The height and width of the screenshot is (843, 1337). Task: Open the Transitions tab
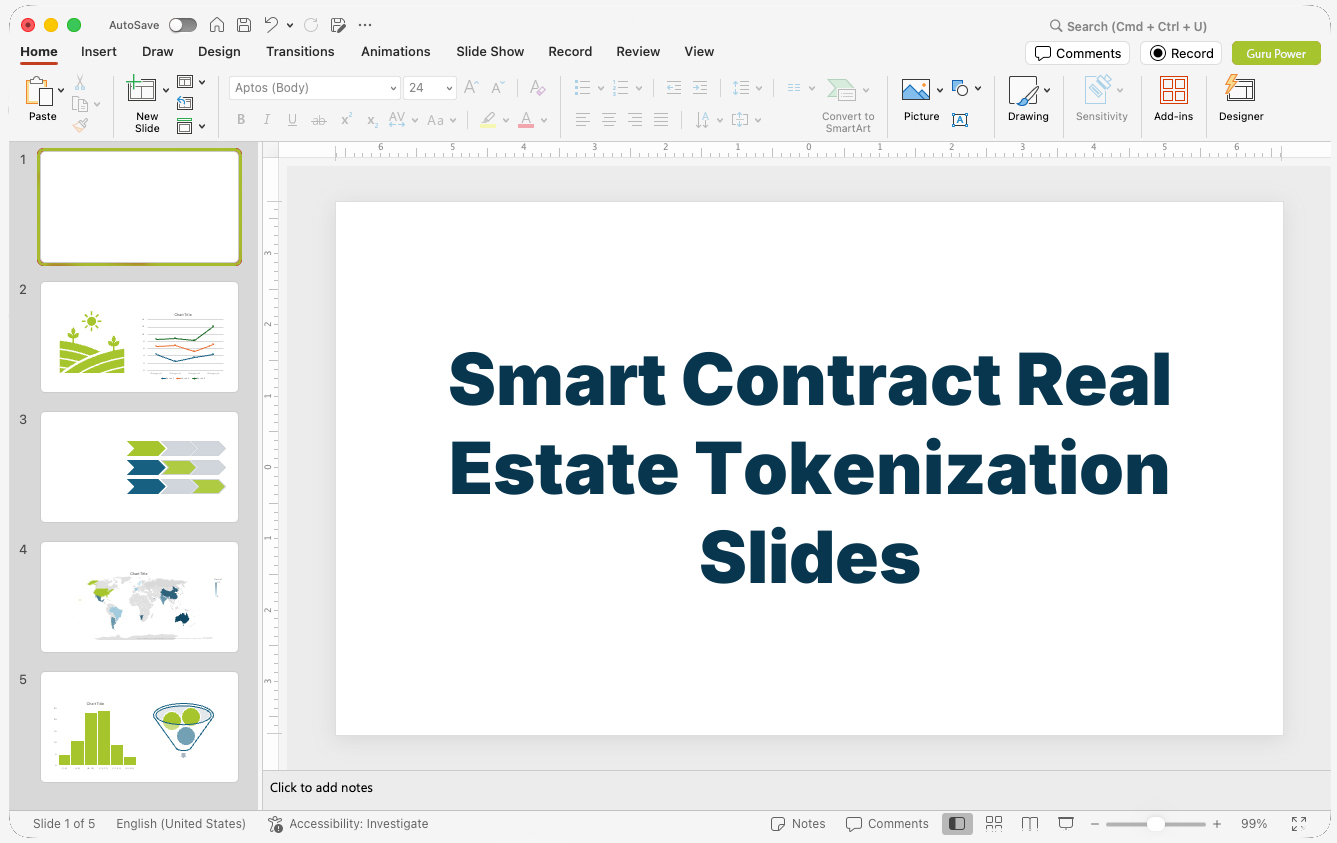tap(300, 51)
